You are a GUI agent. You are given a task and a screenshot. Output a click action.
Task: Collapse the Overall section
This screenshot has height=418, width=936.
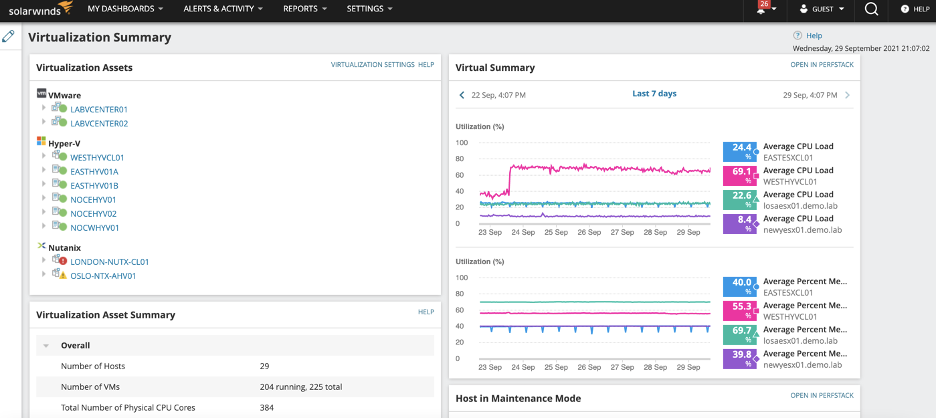click(x=46, y=346)
